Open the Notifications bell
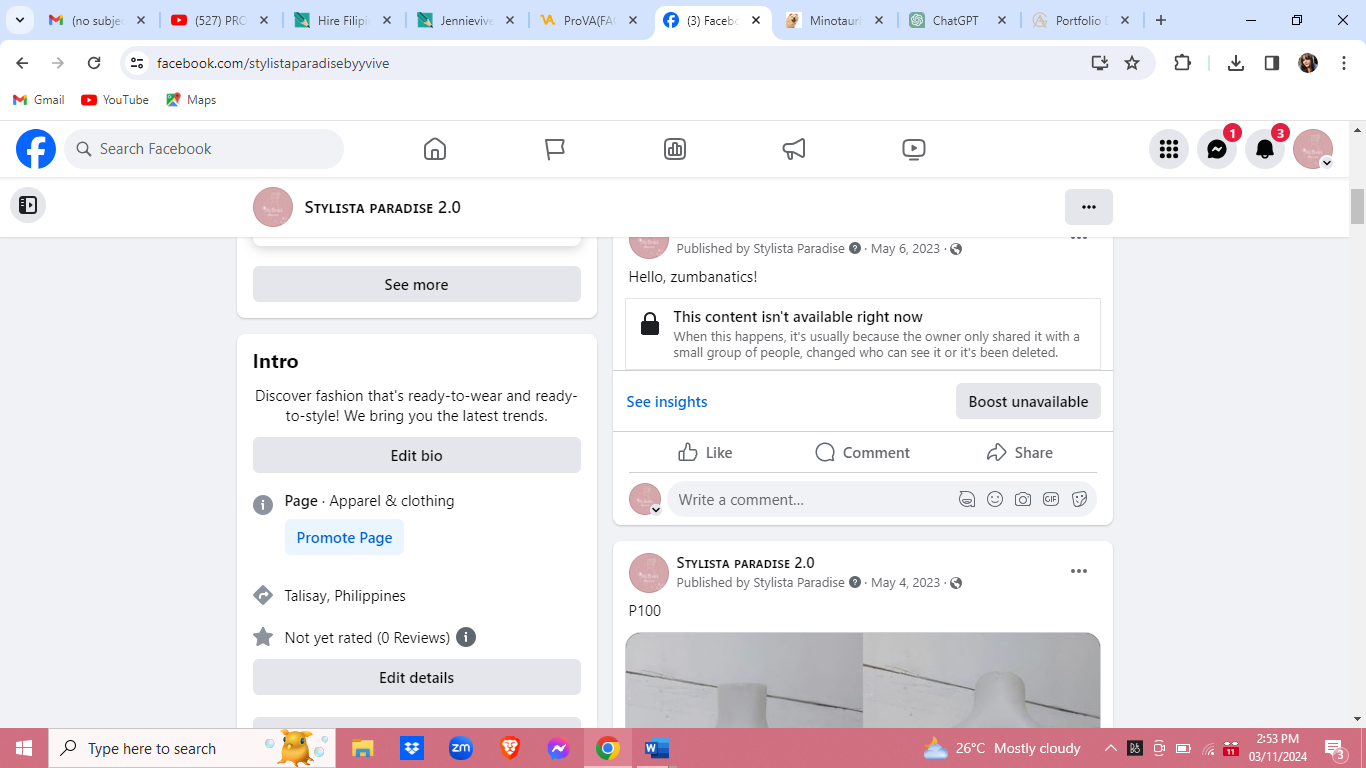This screenshot has height=768, width=1366. pos(1265,149)
